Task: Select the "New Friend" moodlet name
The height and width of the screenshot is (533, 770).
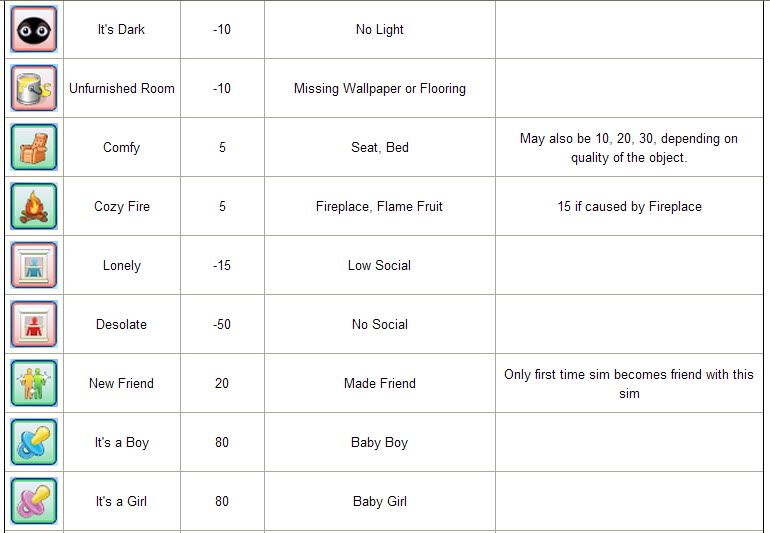Action: [x=121, y=383]
